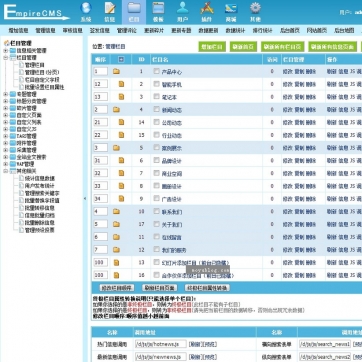Tick checkbox in row ID 4

coord(156,109)
